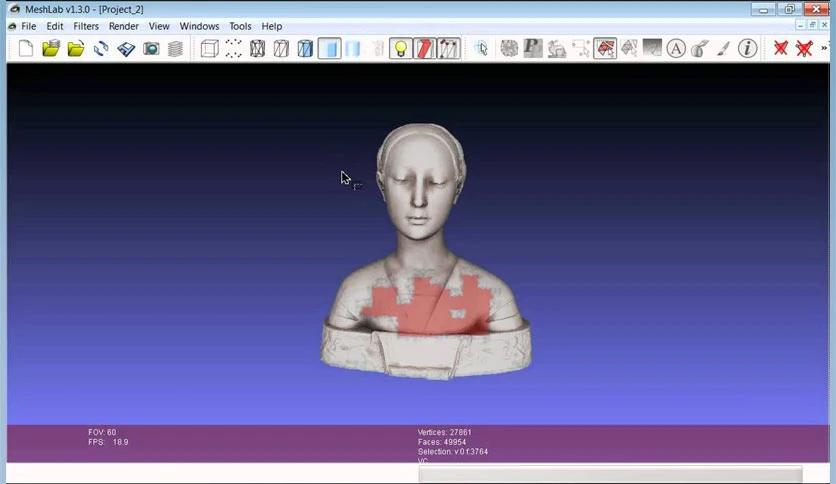Switch to wireframe render mode

coord(258,49)
